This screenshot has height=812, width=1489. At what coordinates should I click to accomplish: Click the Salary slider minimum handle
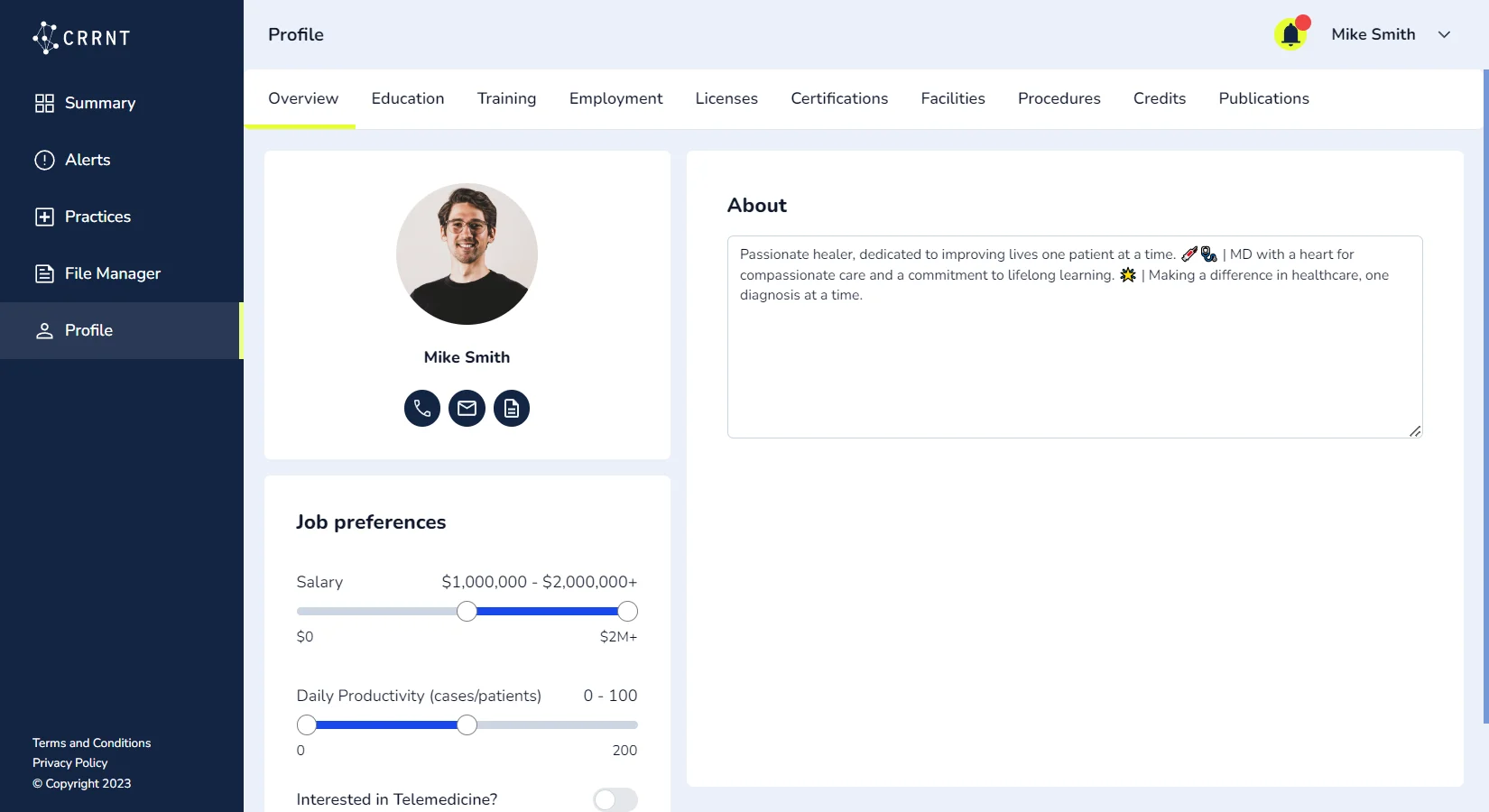(467, 612)
